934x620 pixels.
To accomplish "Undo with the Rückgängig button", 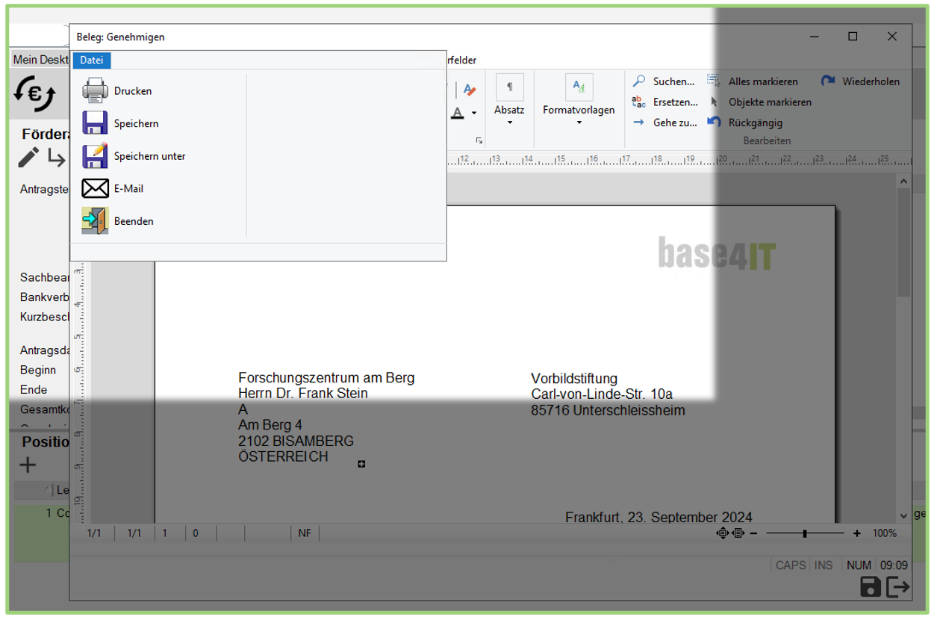I will coord(754,123).
